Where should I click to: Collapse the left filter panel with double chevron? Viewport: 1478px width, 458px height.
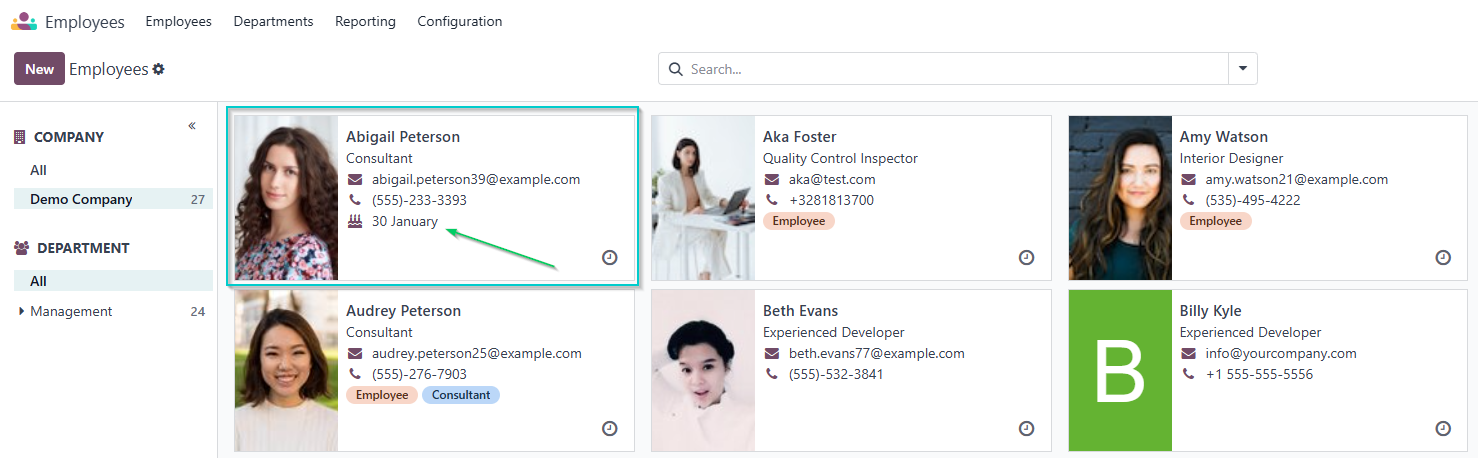pyautogui.click(x=192, y=126)
